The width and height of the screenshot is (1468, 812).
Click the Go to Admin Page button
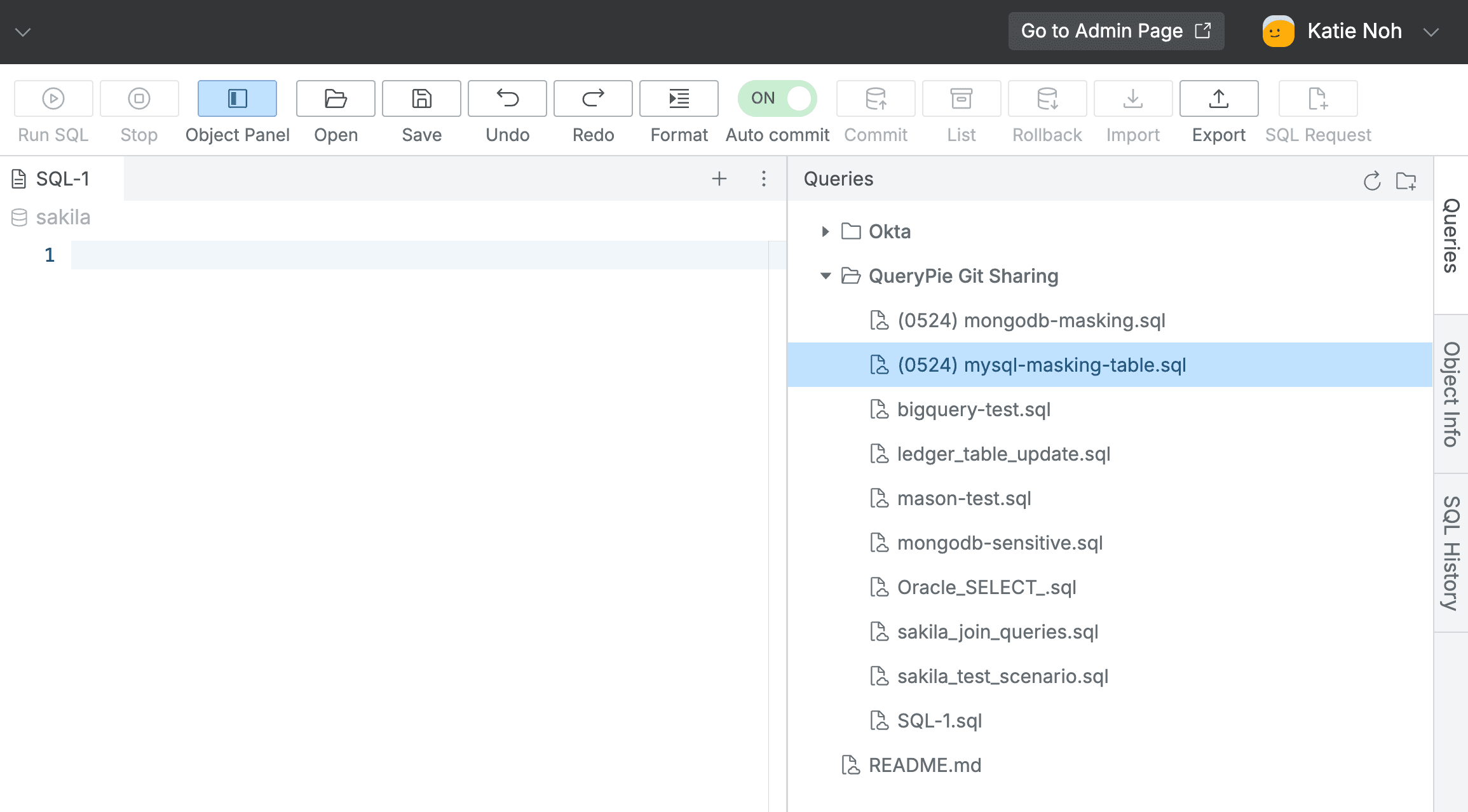point(1116,30)
